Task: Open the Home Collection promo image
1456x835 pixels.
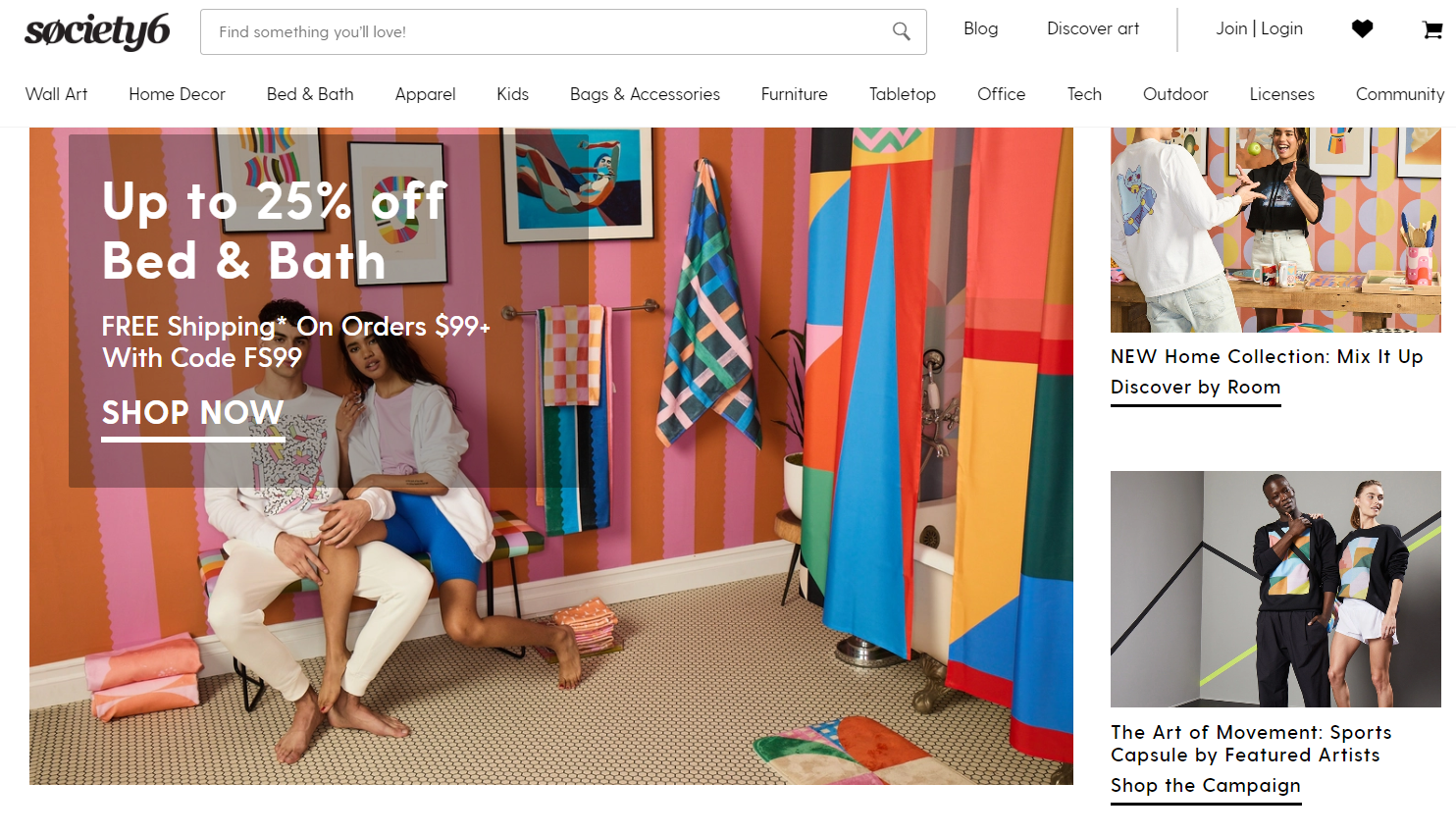Action: click(1275, 230)
